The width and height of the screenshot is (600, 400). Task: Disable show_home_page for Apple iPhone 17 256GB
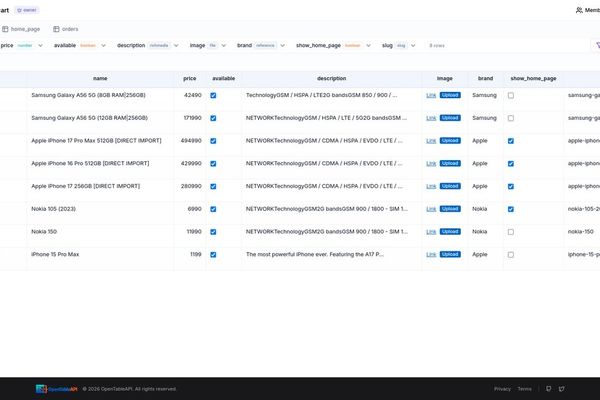tap(511, 186)
